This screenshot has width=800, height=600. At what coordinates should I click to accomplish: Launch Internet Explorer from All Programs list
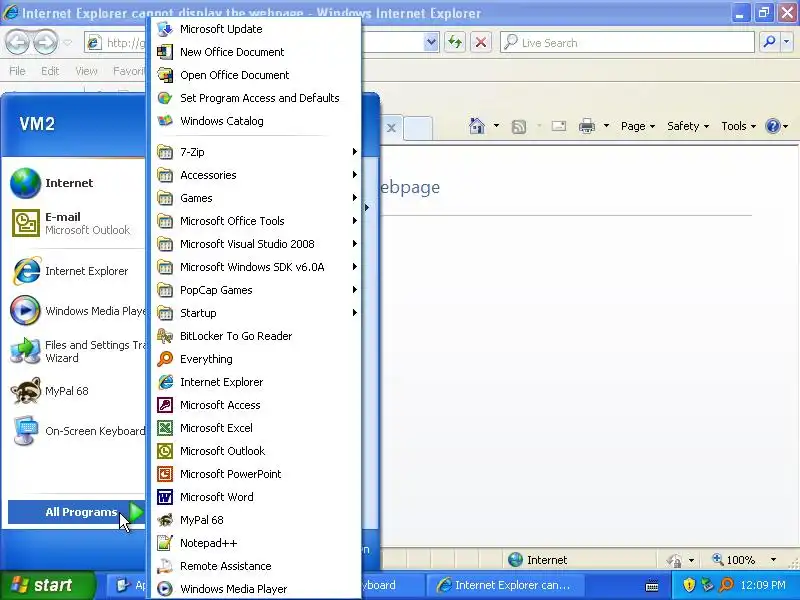pyautogui.click(x=256, y=382)
